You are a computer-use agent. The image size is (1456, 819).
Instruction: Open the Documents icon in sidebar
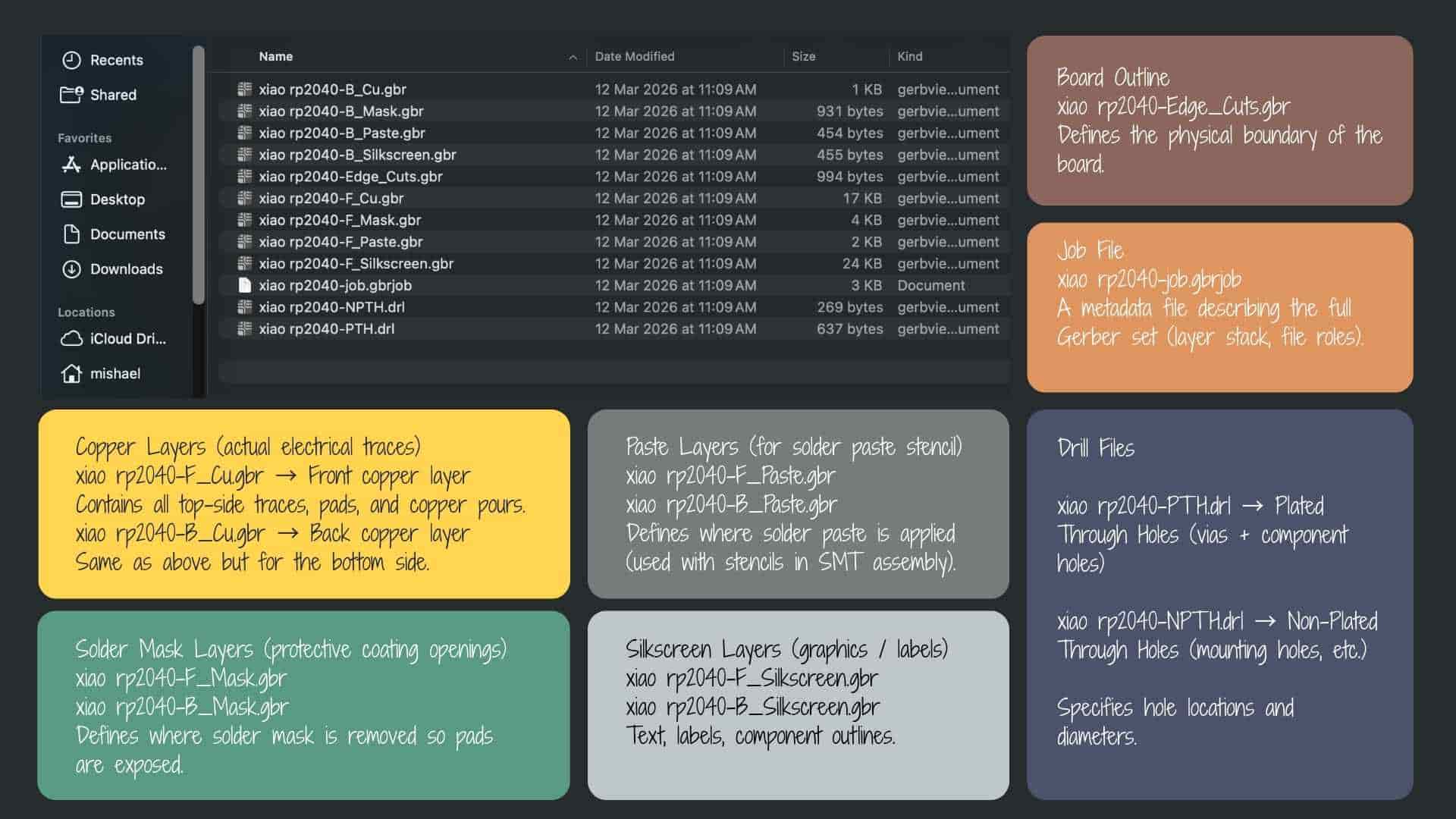pos(71,234)
